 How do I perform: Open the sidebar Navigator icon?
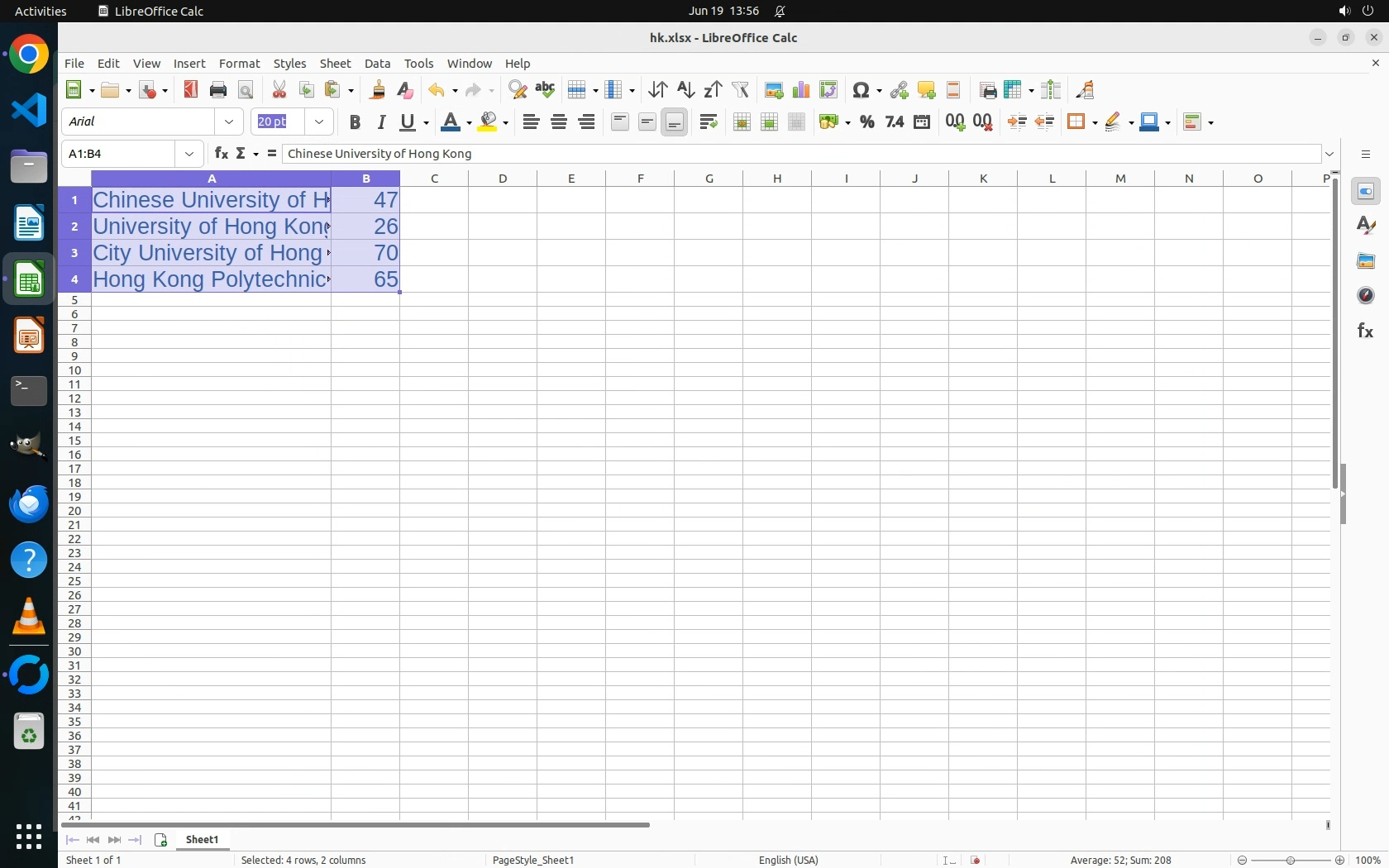(x=1365, y=296)
